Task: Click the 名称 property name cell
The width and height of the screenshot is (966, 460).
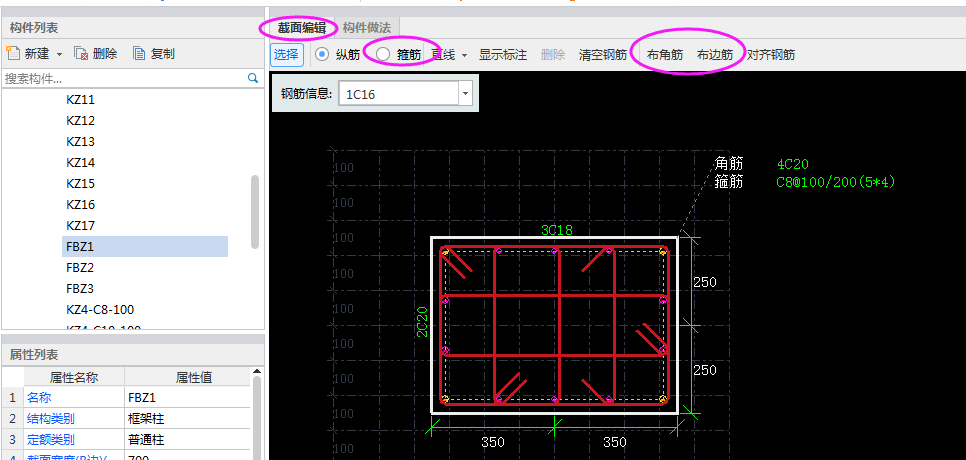Action: (74, 397)
